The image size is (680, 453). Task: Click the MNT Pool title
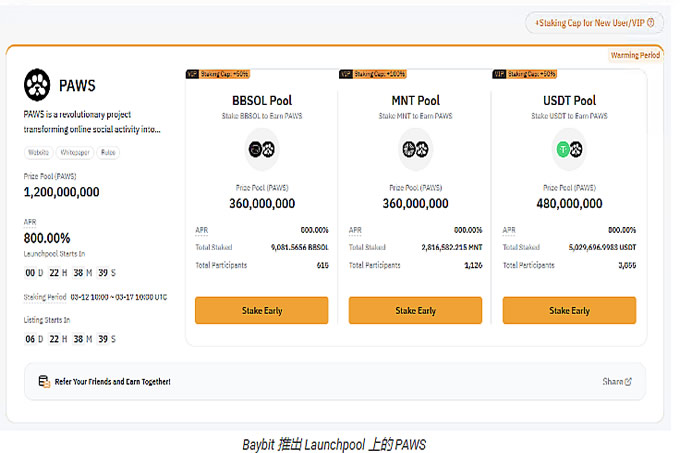(x=415, y=101)
